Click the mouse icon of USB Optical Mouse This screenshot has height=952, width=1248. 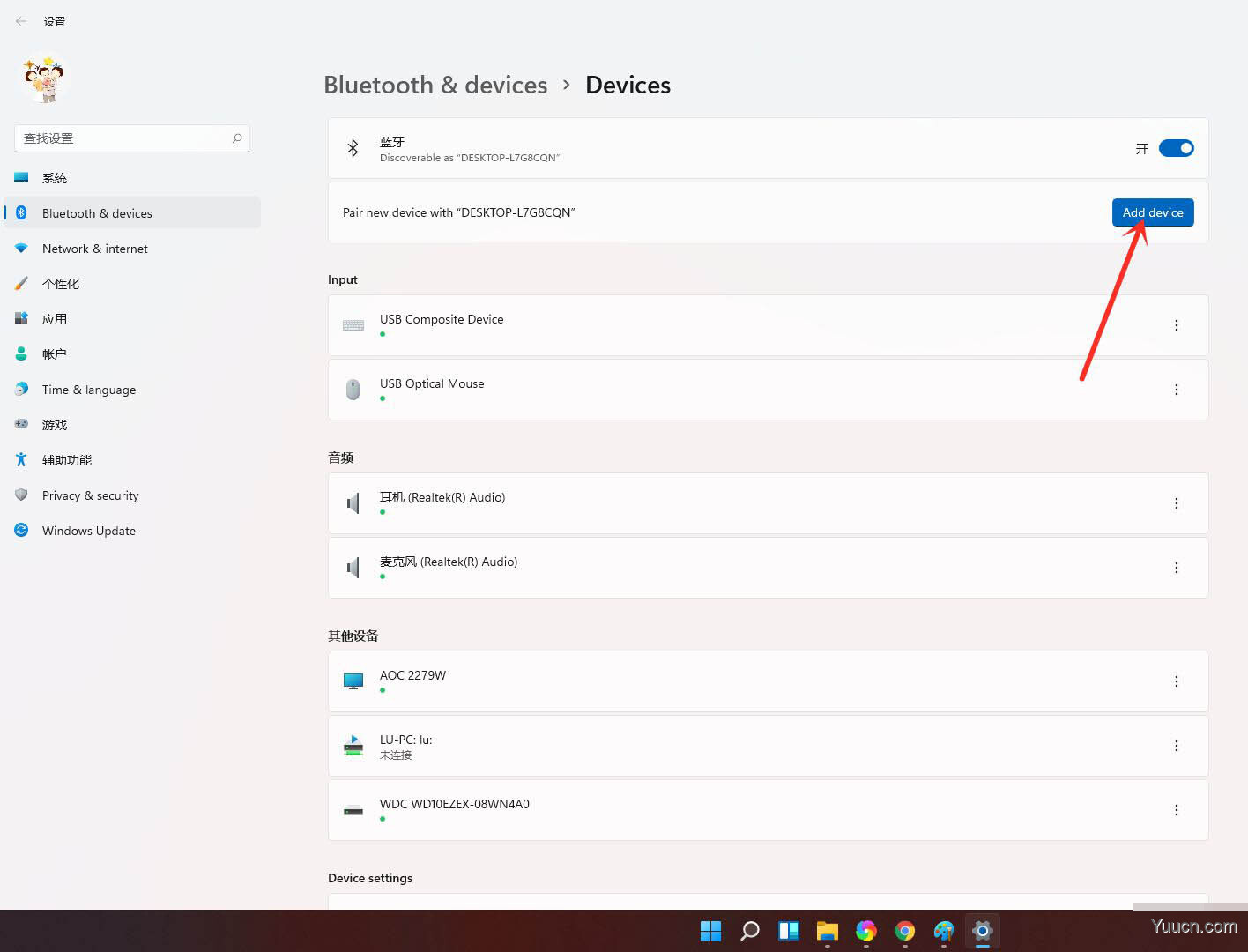pos(353,390)
